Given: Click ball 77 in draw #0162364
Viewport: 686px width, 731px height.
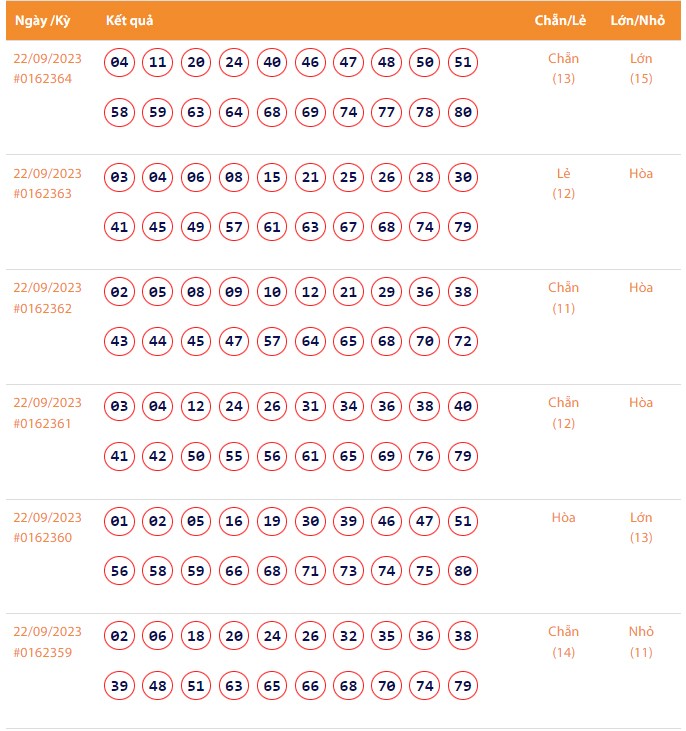Looking at the screenshot, I should (x=386, y=112).
